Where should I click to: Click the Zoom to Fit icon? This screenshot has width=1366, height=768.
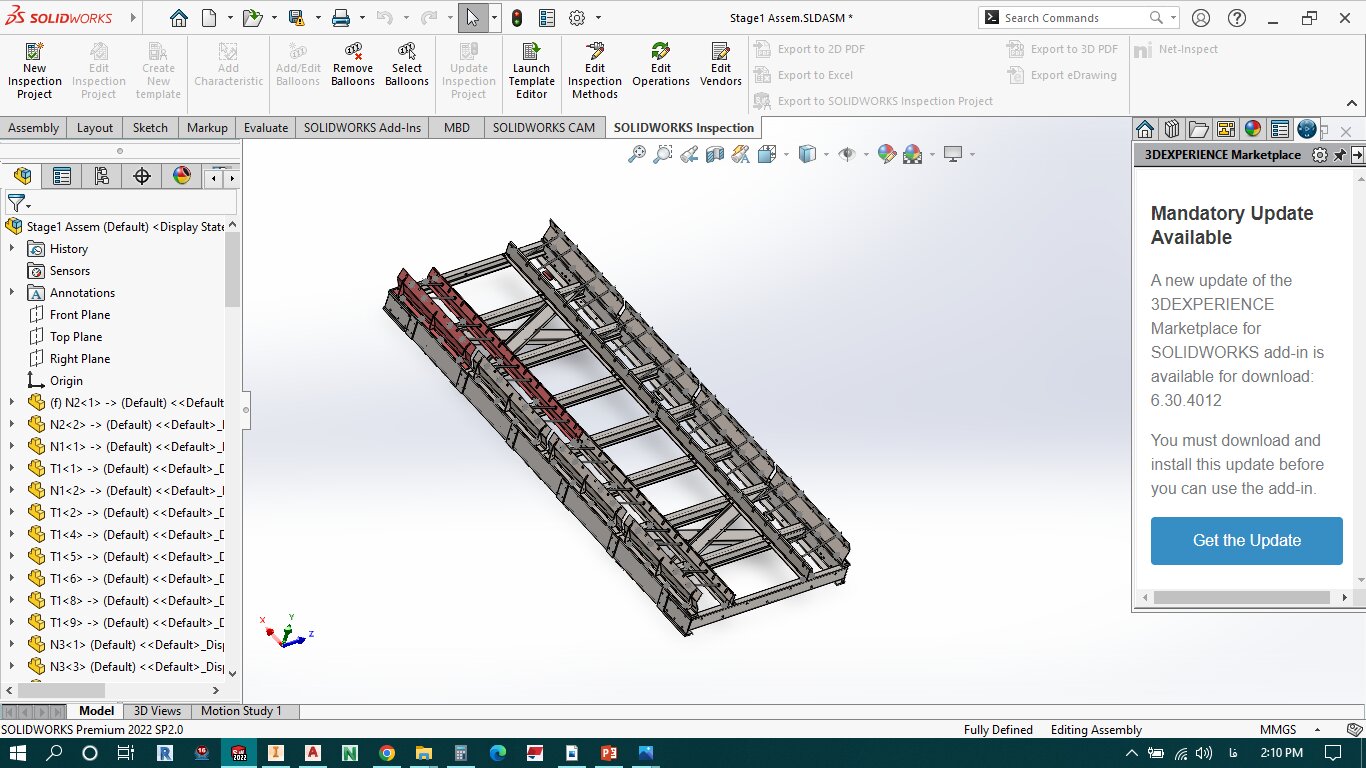(636, 154)
